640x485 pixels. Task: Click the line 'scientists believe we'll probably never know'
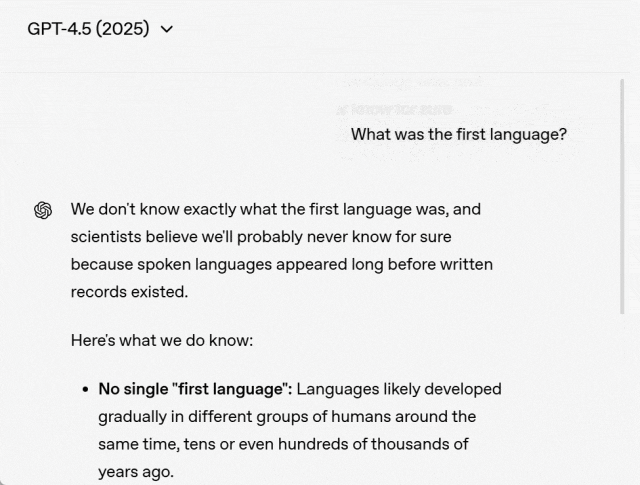coord(260,237)
